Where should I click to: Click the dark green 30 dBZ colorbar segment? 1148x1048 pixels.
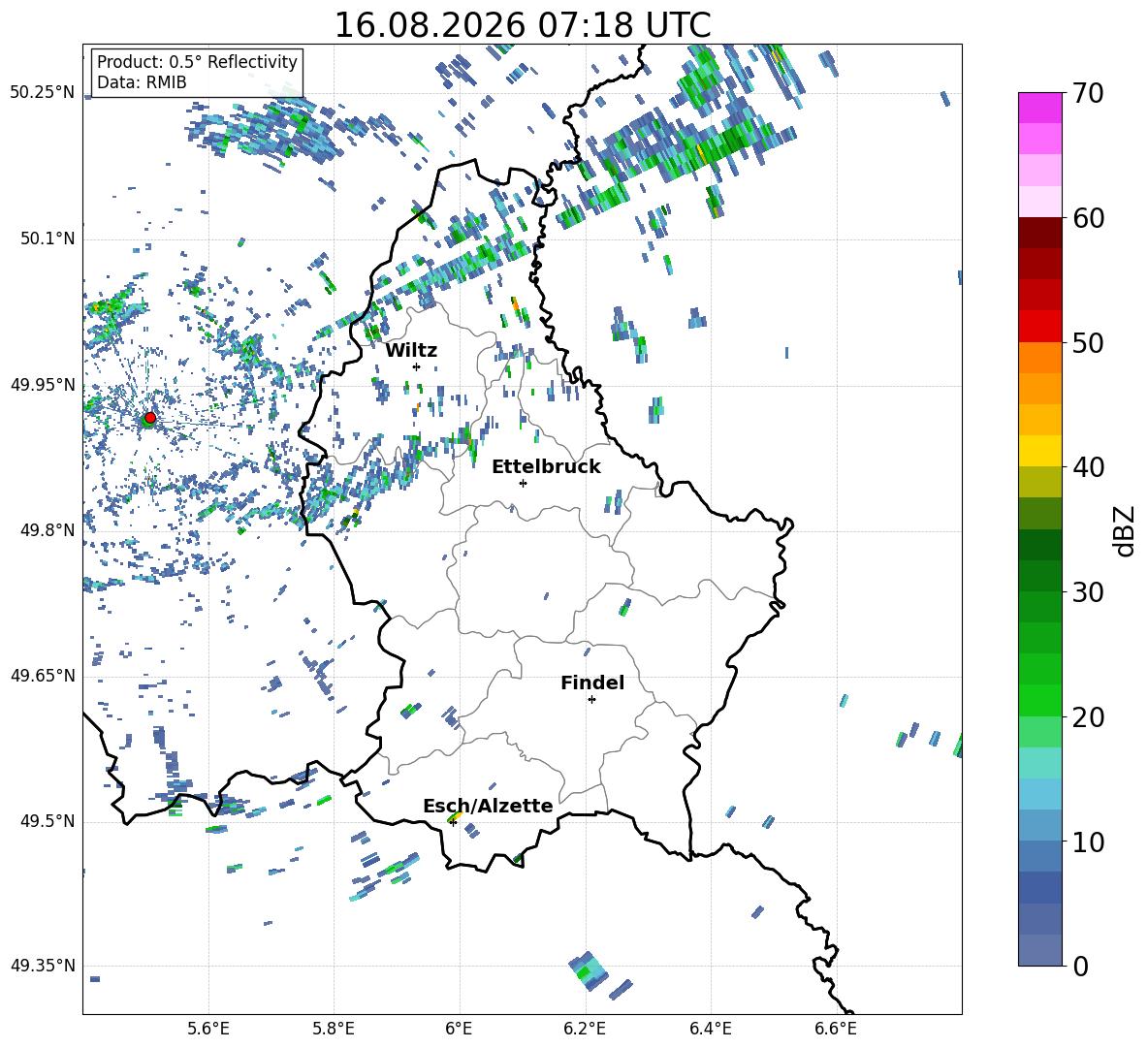pos(1039,575)
